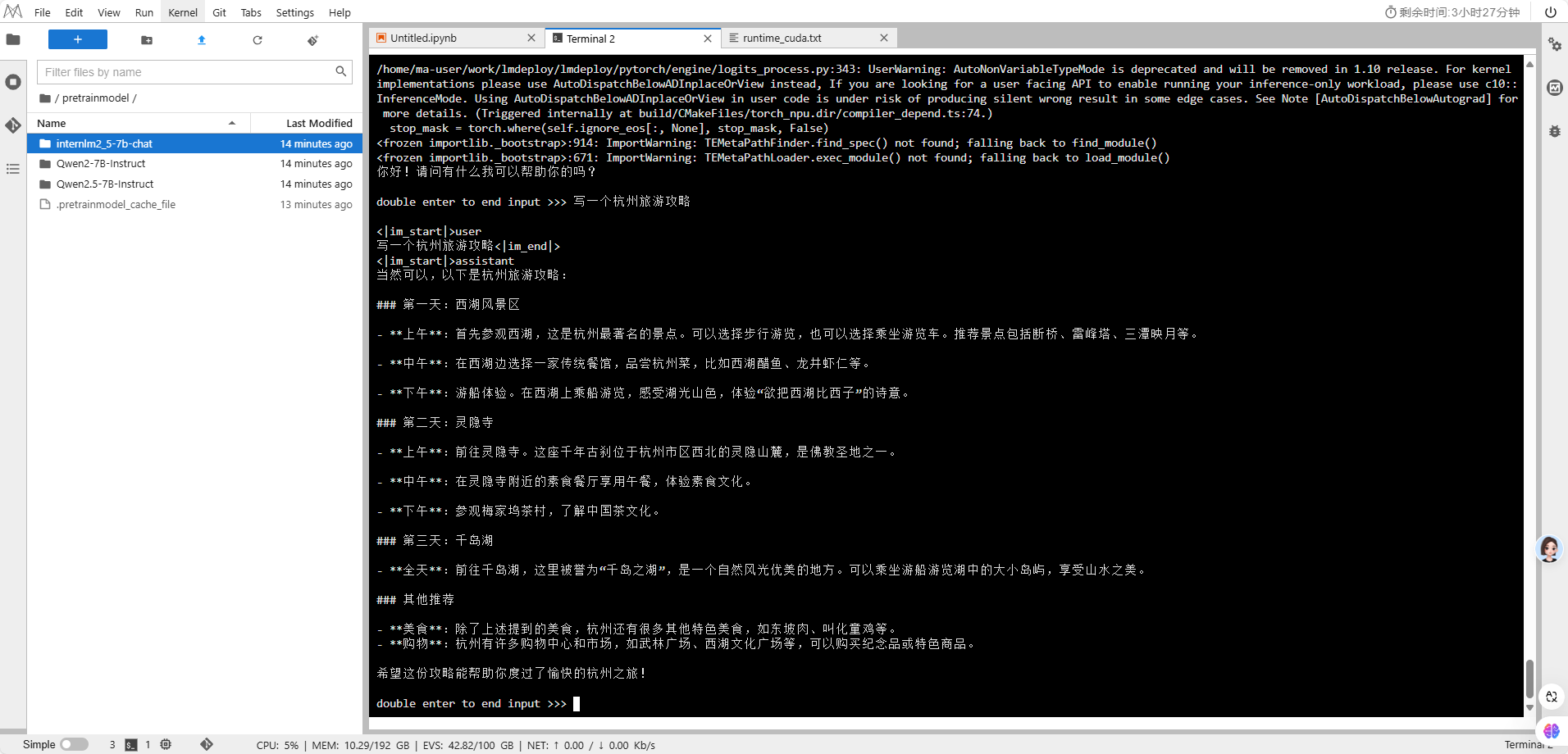Image resolution: width=1568 pixels, height=754 pixels.
Task: Click the kernel chip icon in status bar
Action: point(166,744)
